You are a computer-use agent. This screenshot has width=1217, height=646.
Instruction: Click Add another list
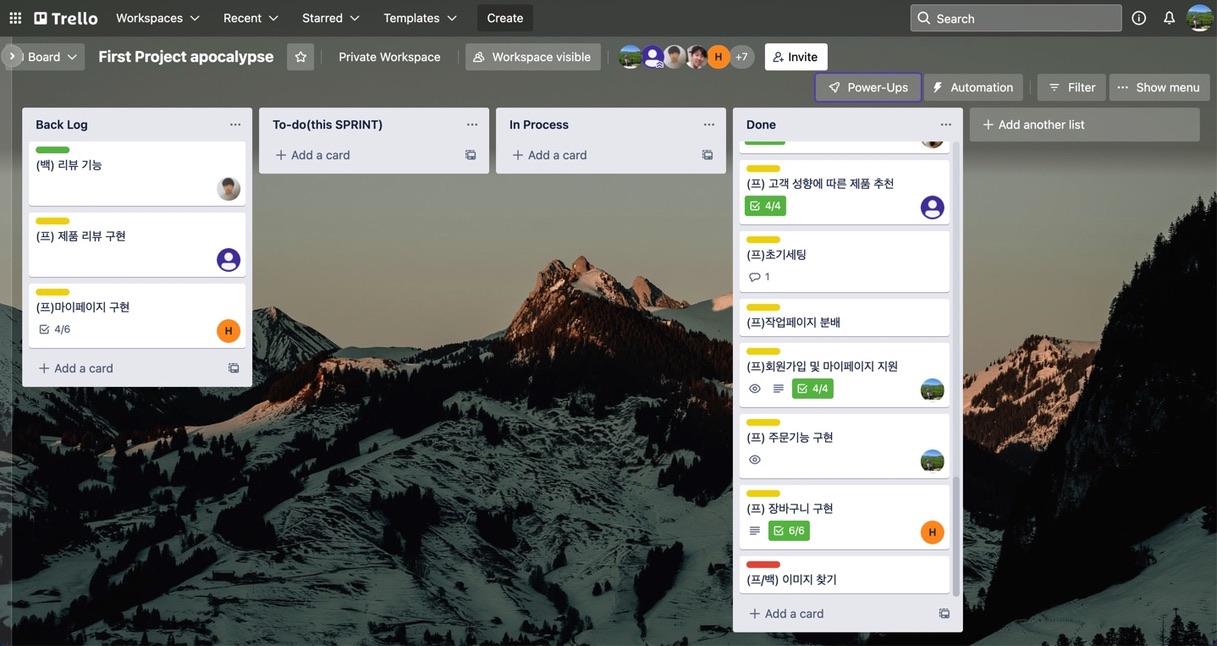(1084, 125)
